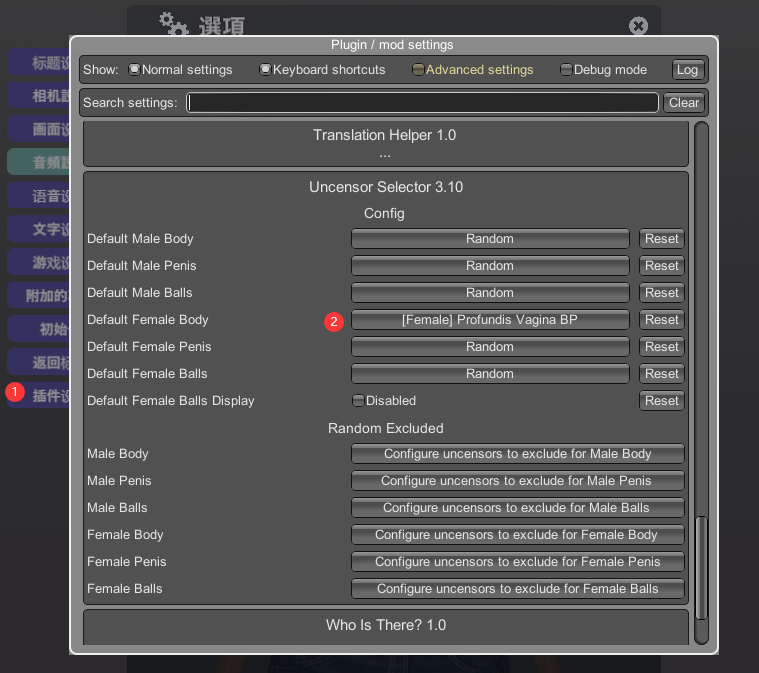Image resolution: width=759 pixels, height=673 pixels.
Task: Enable Debug mode checkbox
Action: pyautogui.click(x=566, y=70)
